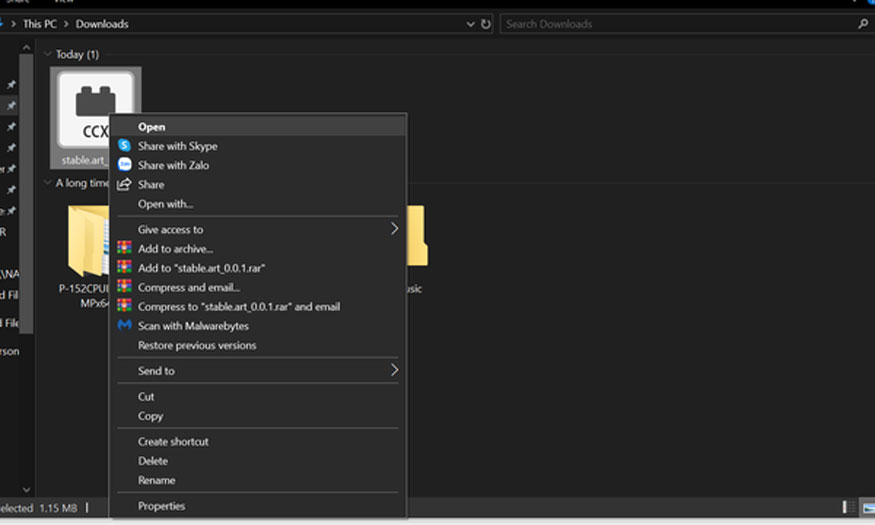Collapse the Today (1) group
Viewport: 875px width, 525px height.
click(x=47, y=54)
